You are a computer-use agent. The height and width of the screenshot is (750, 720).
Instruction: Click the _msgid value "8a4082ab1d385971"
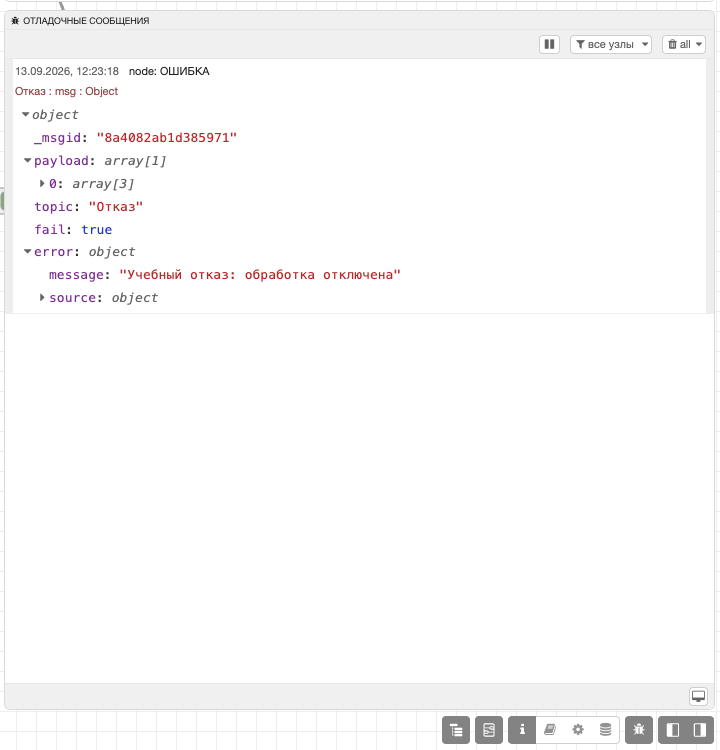click(x=166, y=138)
